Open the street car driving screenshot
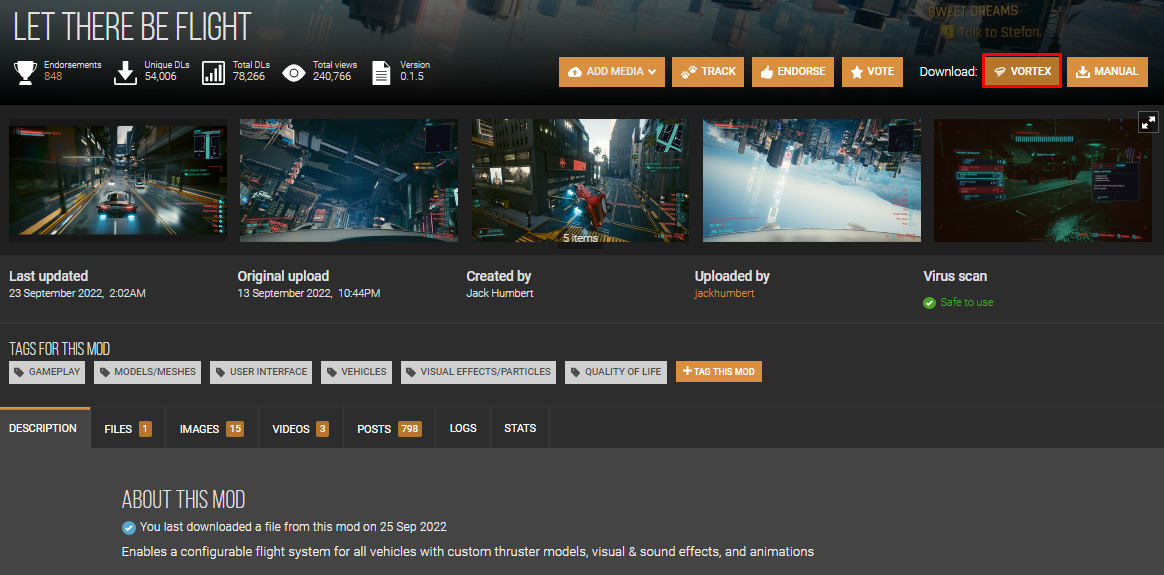The height and width of the screenshot is (575, 1164). click(118, 180)
